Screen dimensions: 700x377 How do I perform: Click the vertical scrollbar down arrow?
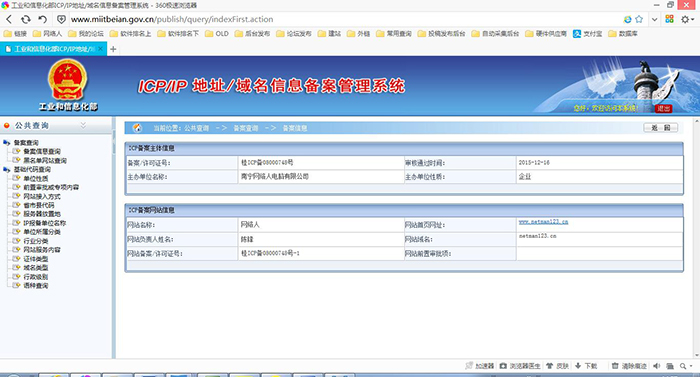697,355
